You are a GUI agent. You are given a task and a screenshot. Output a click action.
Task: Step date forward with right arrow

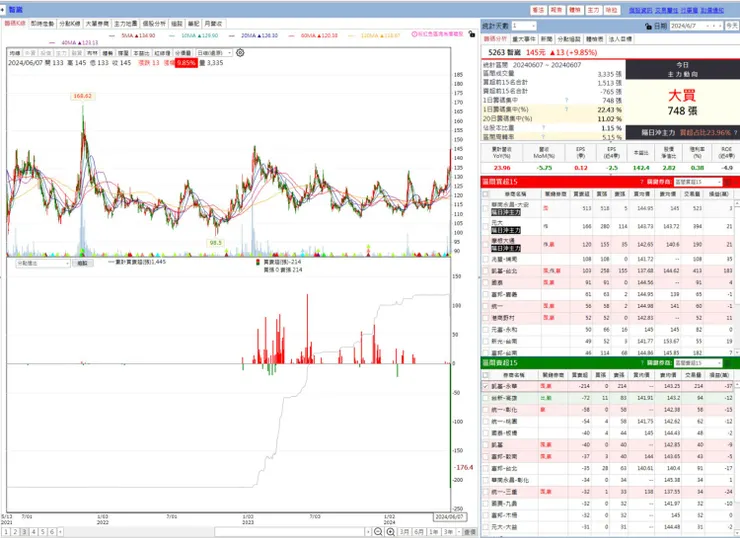click(x=720, y=26)
